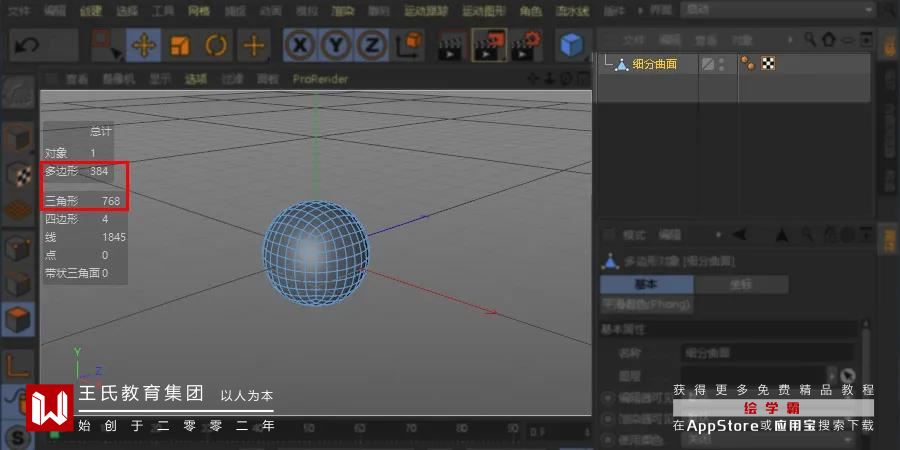This screenshot has height=450, width=900.
Task: Click Attribute Manager back arrow
Action: click(739, 234)
